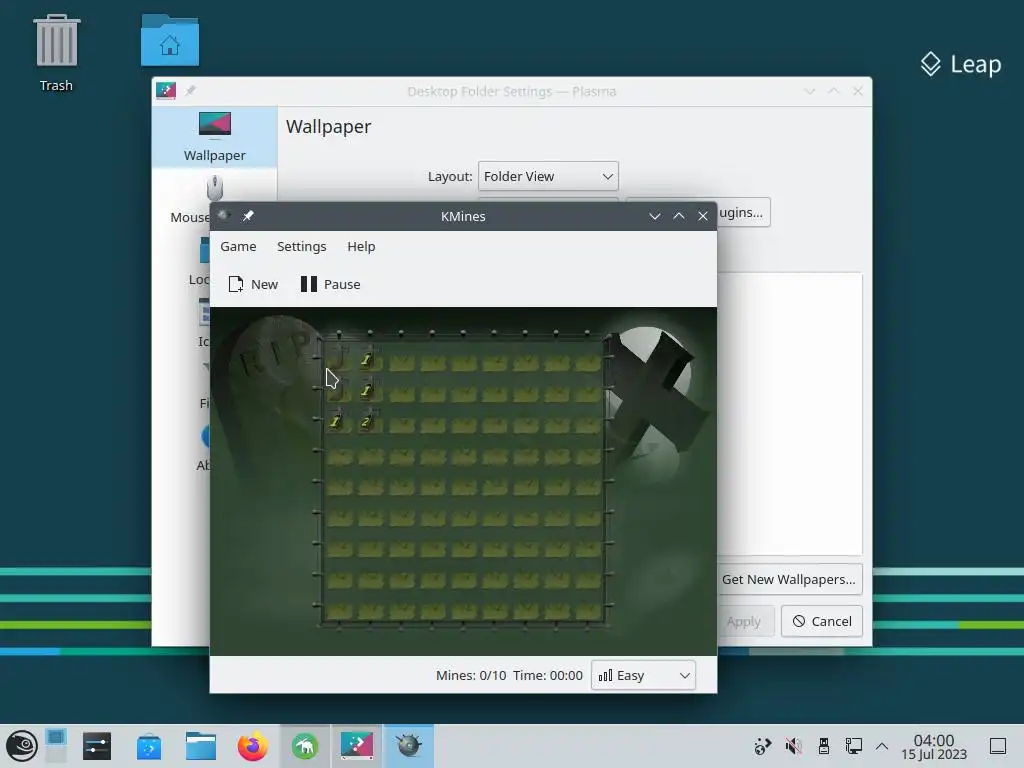
Task: Click the Plasma settings window icon in title bar
Action: 166,91
